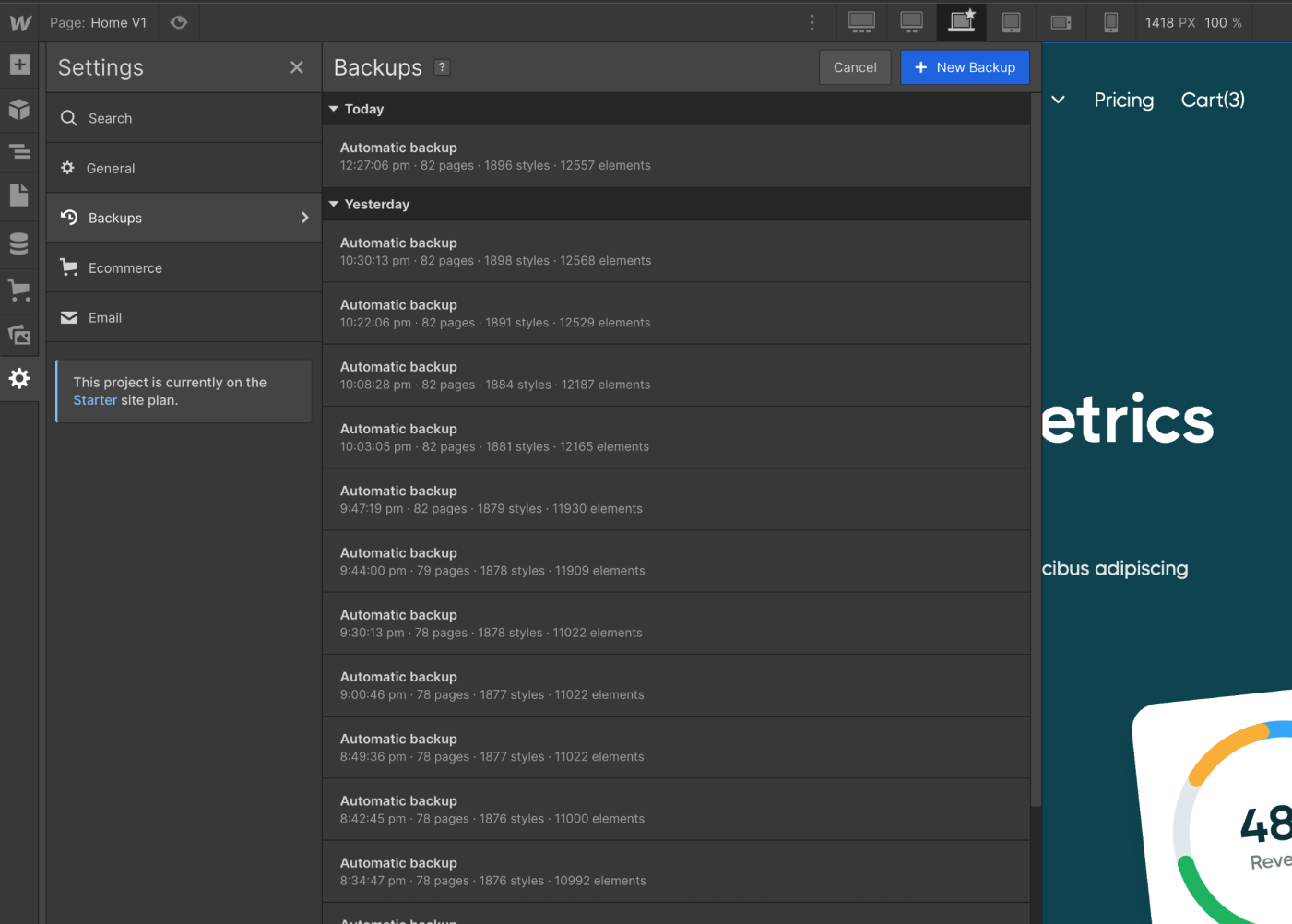Open the Add Elements panel
1292x924 pixels.
pyautogui.click(x=19, y=65)
